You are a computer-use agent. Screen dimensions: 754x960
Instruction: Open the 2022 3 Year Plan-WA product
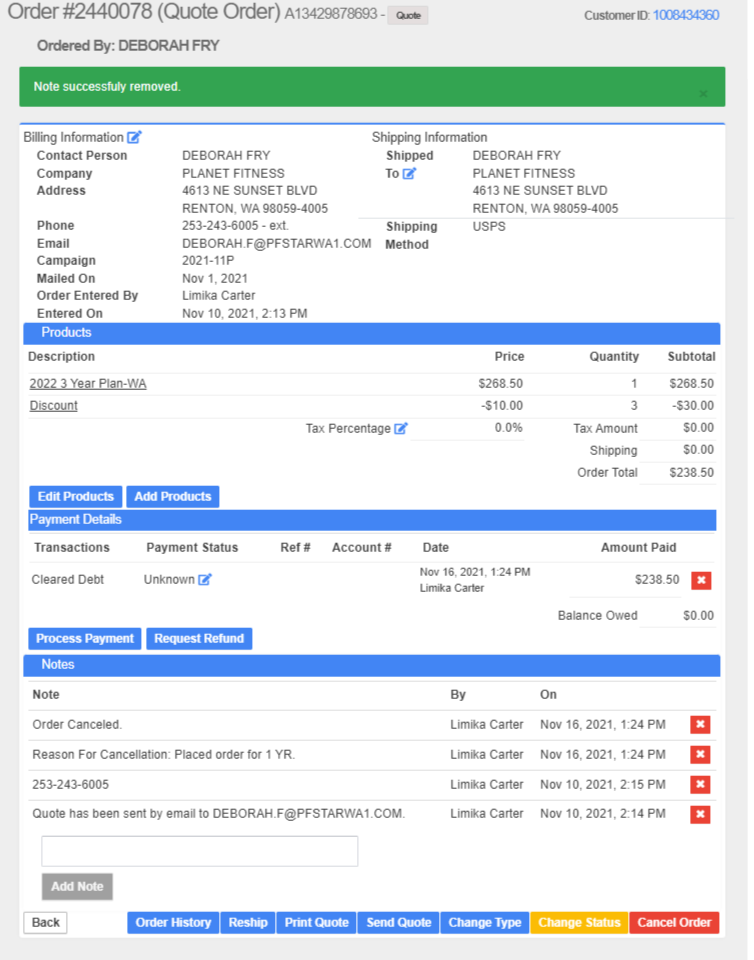point(88,384)
